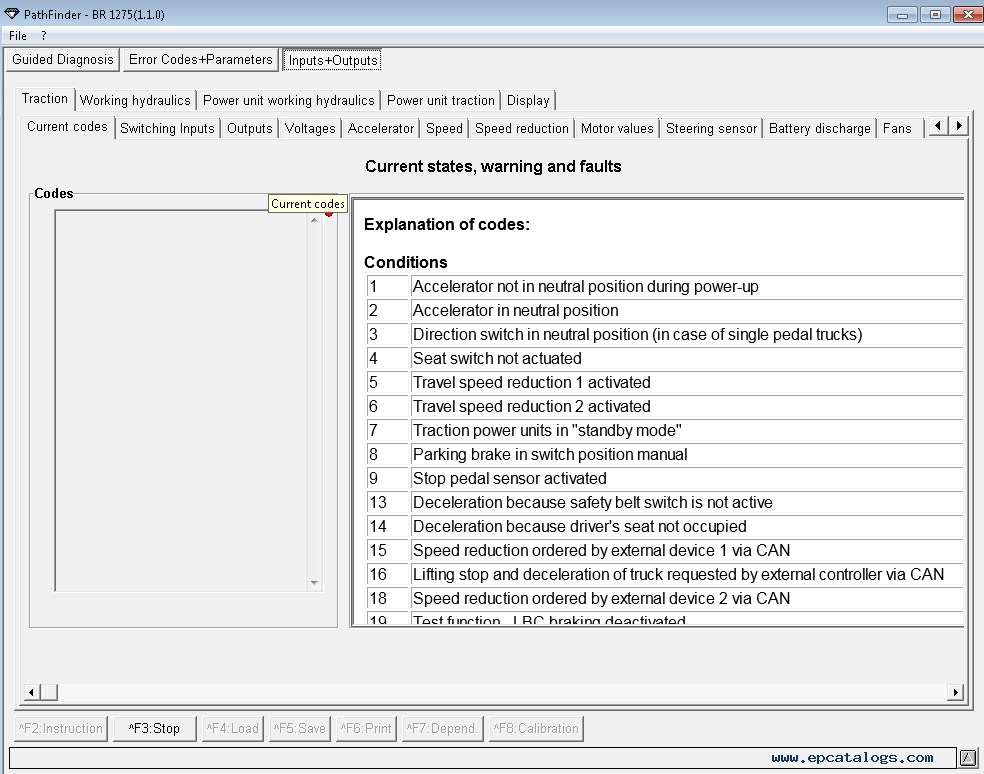
Task: Open the File menu
Action: click(x=18, y=36)
